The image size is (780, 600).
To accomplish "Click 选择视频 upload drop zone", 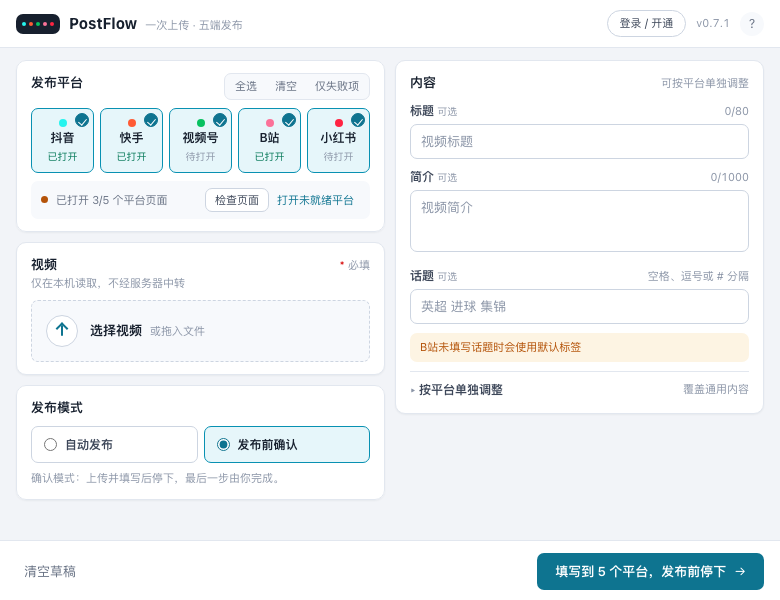I will pyautogui.click(x=200, y=331).
